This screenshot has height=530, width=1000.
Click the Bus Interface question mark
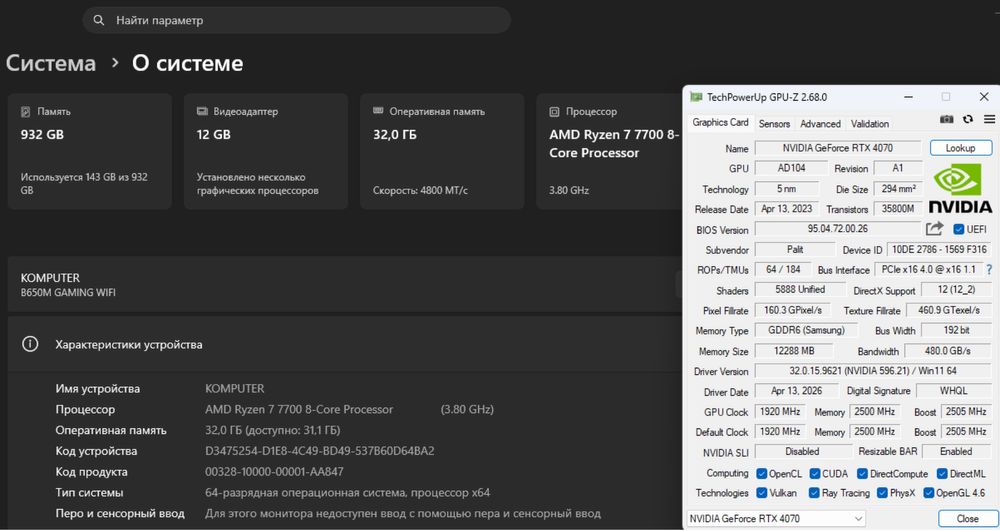pyautogui.click(x=989, y=270)
